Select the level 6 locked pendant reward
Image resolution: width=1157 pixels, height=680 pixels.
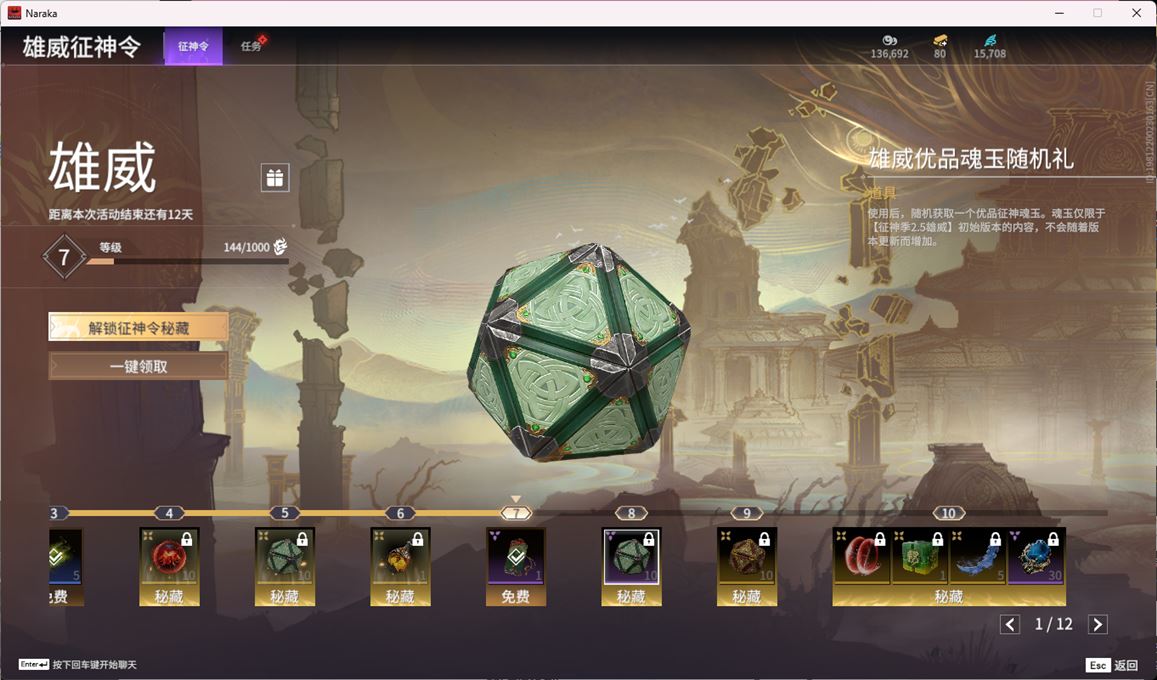click(400, 566)
